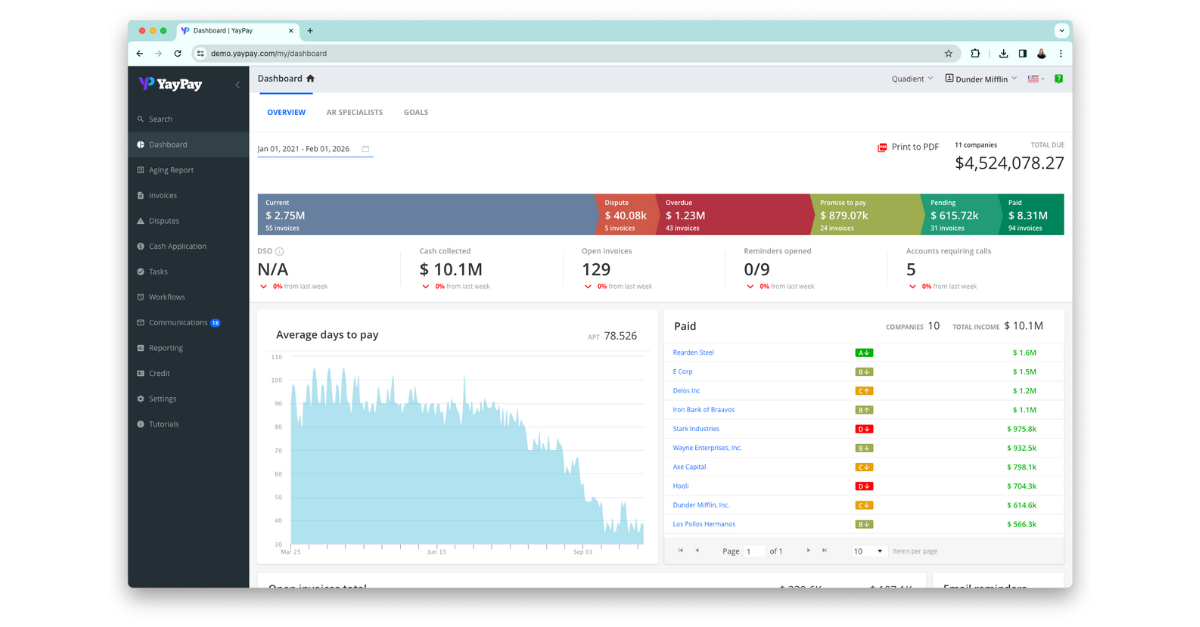This screenshot has height=627, width=1200.
Task: Click the YayPay logo
Action: click(x=171, y=84)
